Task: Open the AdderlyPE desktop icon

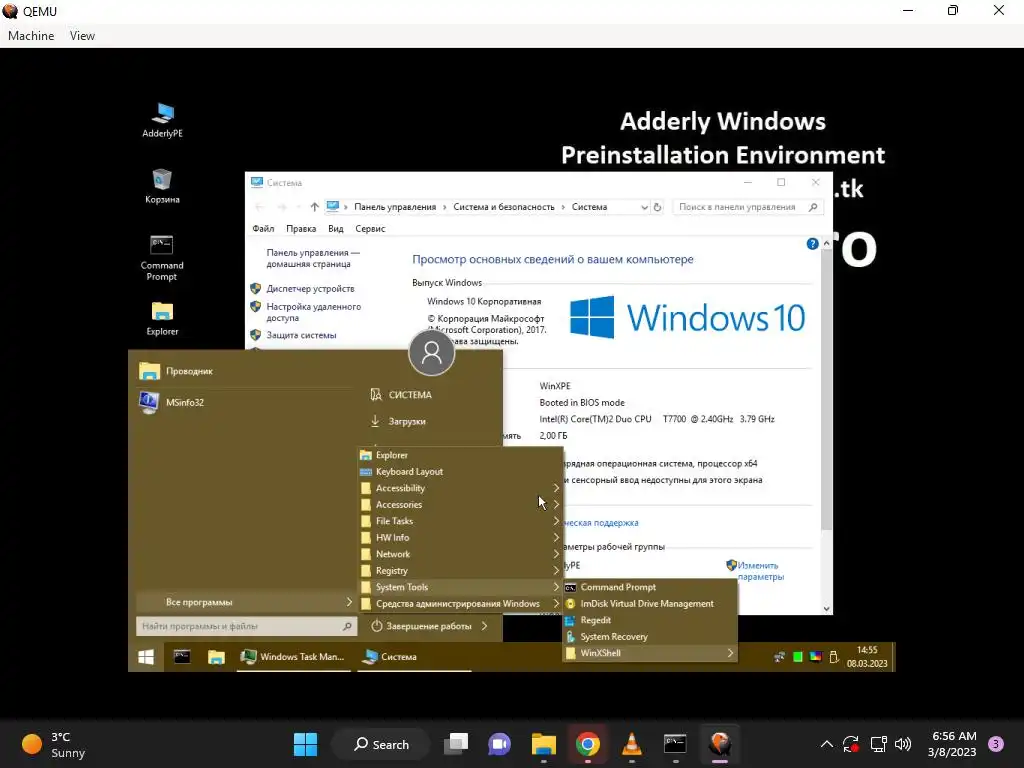Action: coord(163,120)
